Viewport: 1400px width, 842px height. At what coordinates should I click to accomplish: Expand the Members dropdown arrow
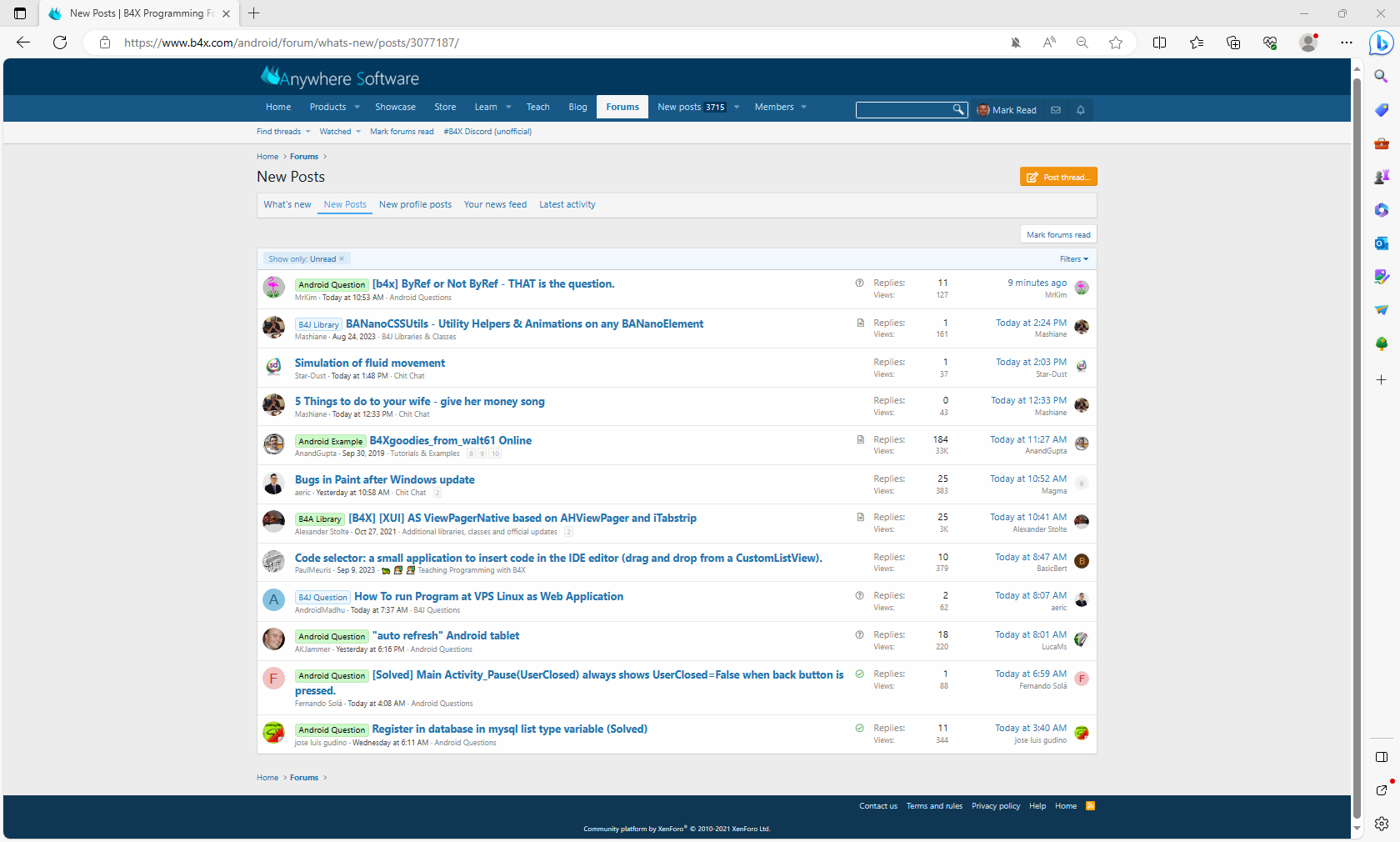click(x=804, y=107)
